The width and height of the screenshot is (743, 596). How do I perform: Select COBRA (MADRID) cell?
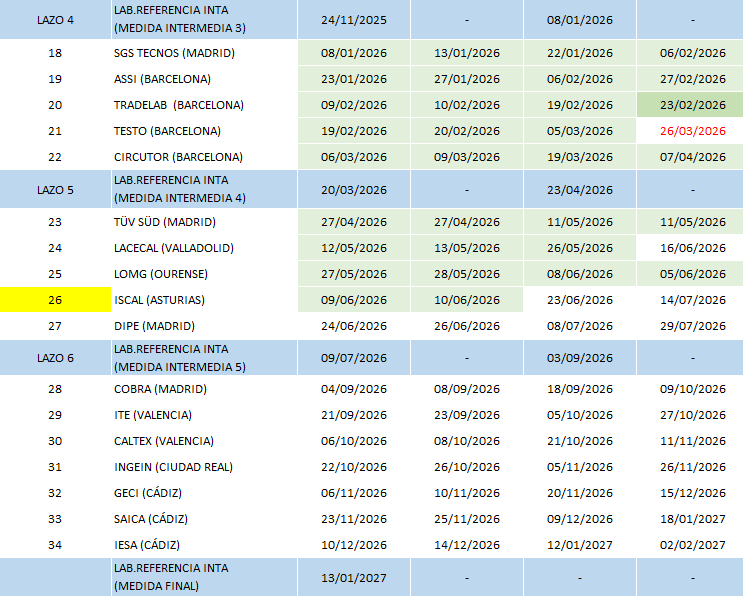(204, 389)
